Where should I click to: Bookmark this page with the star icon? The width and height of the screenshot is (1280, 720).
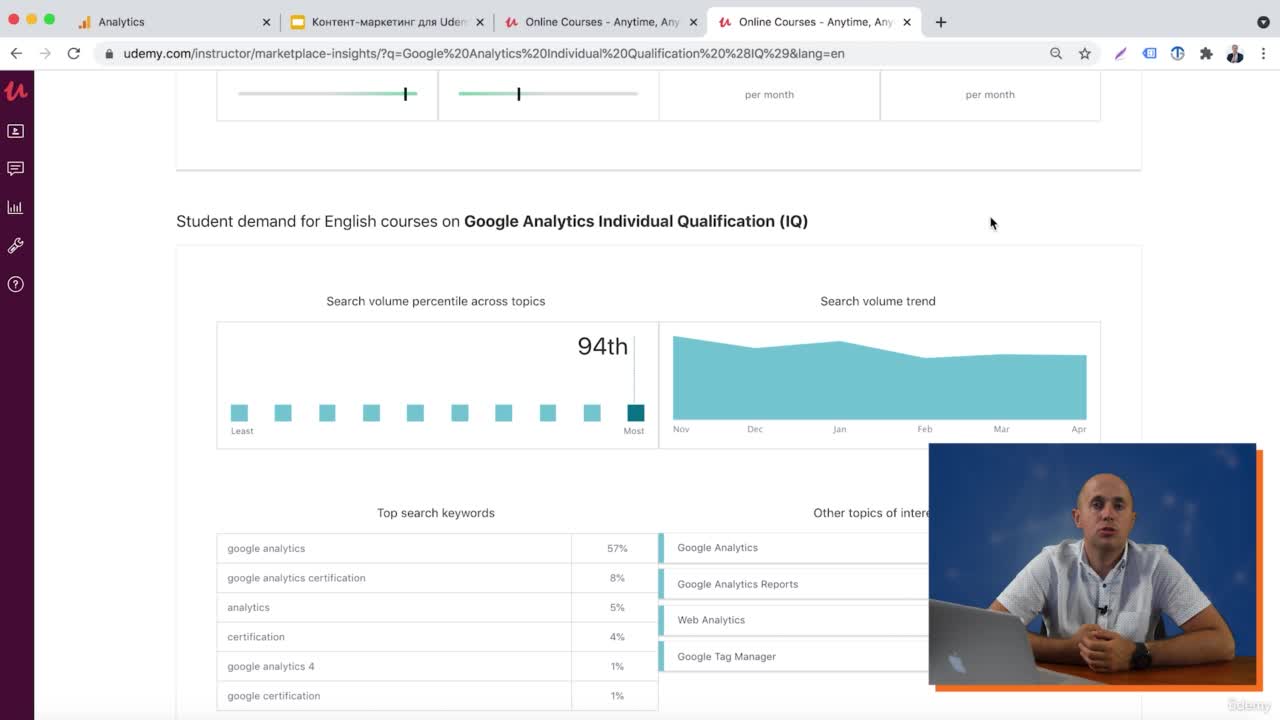(1085, 53)
